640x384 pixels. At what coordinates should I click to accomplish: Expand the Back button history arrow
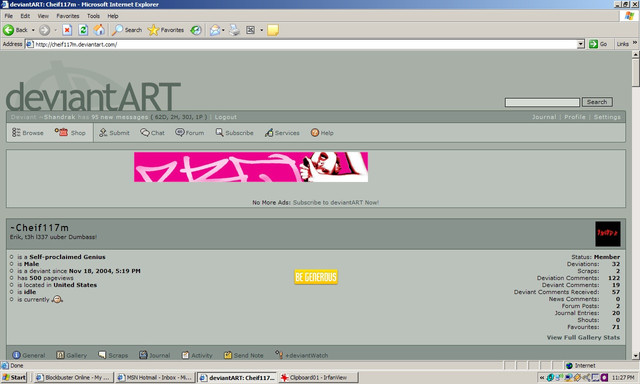click(33, 30)
